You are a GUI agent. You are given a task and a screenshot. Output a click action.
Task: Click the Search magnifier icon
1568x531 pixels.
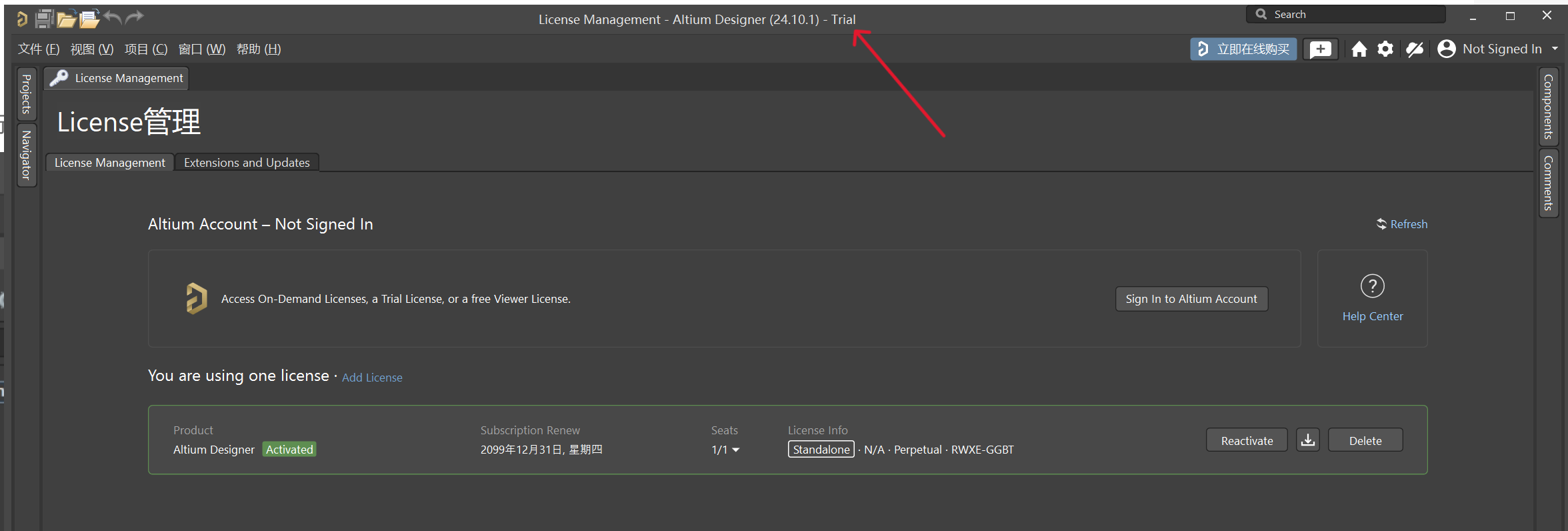pos(1261,14)
